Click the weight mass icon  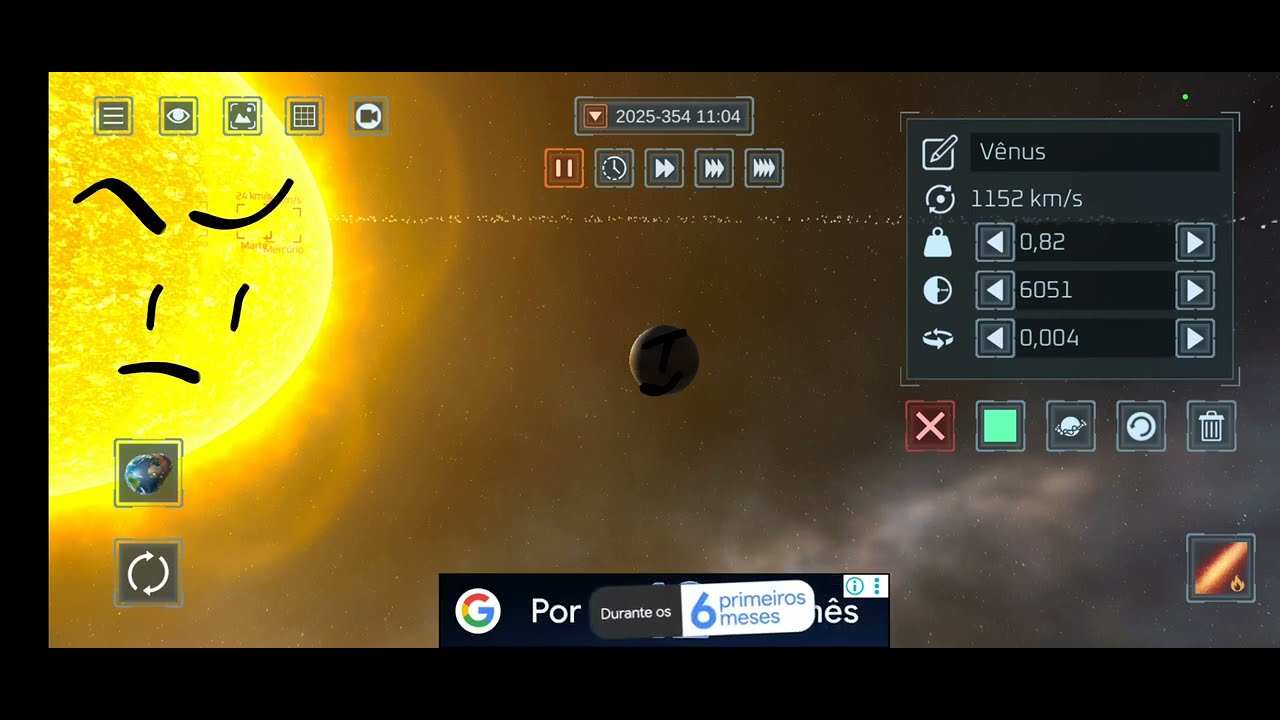(938, 243)
